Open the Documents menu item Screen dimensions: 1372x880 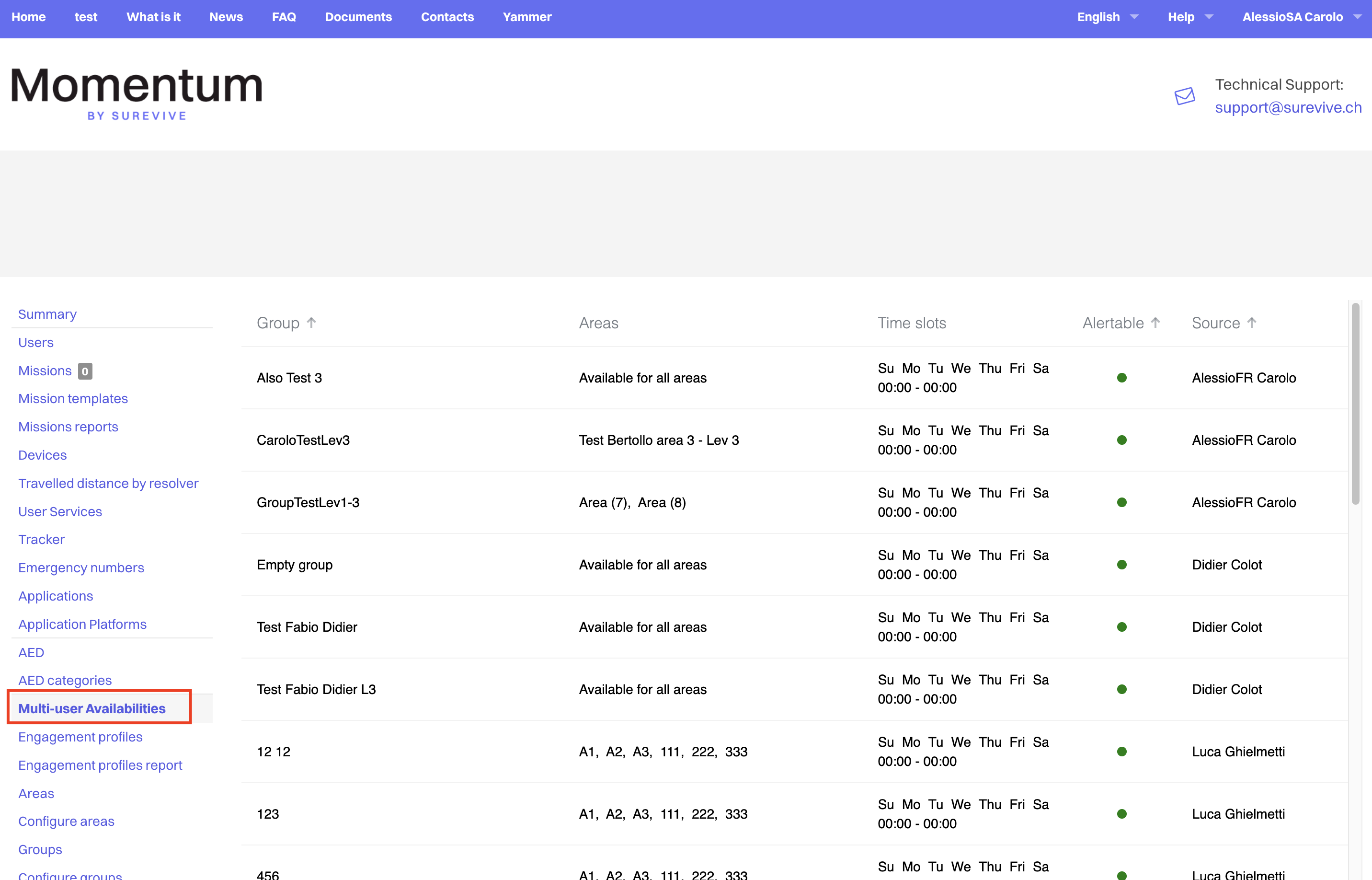coord(358,17)
